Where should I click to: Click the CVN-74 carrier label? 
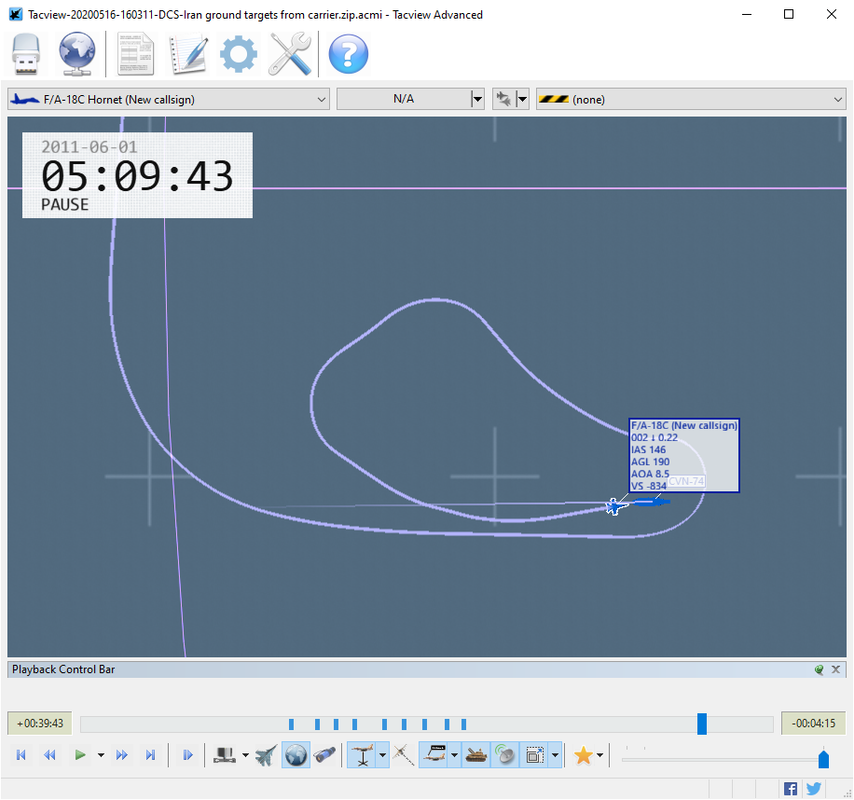click(x=686, y=481)
